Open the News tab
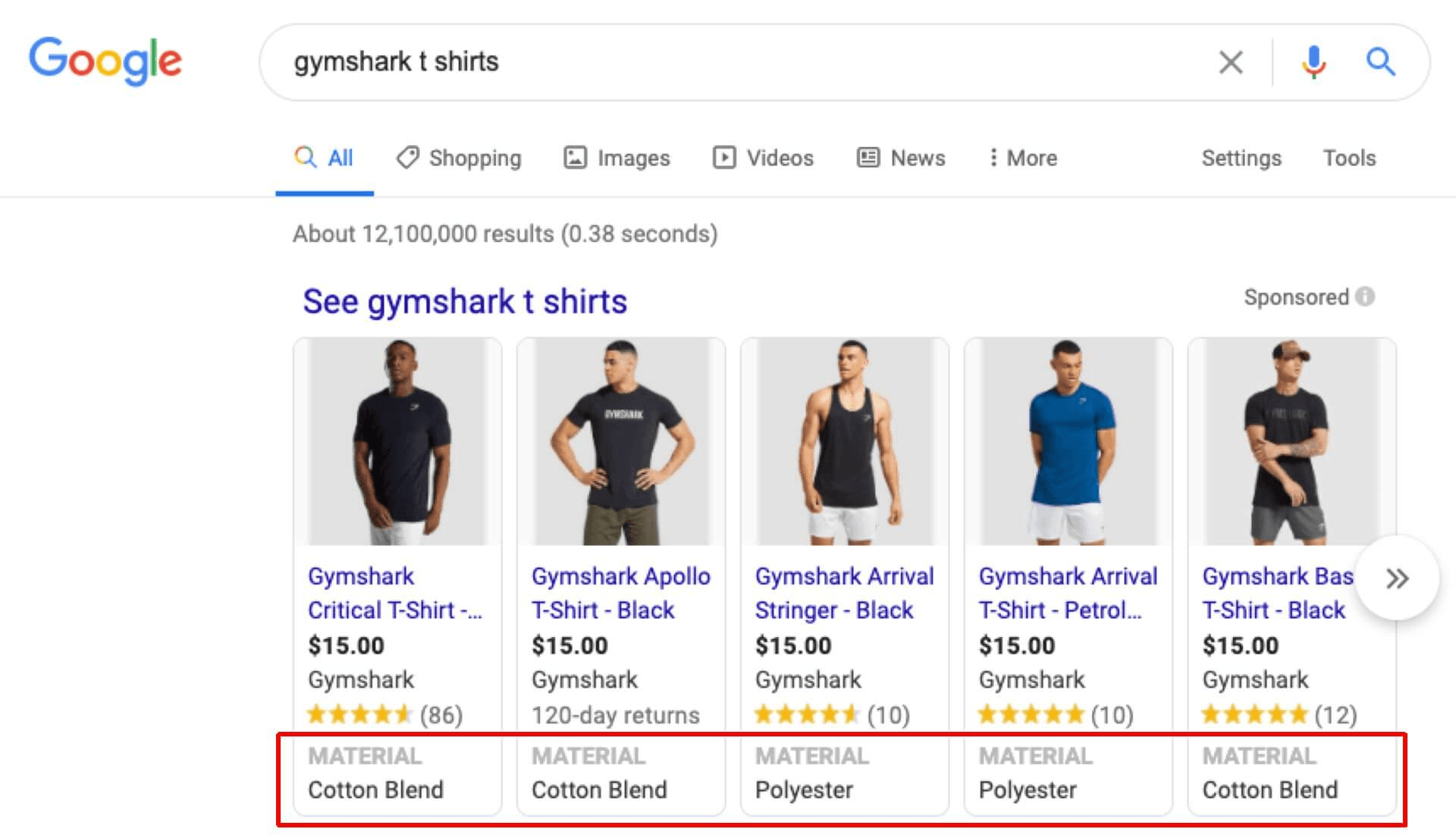Viewport: 1456px width, 835px height. tap(901, 158)
